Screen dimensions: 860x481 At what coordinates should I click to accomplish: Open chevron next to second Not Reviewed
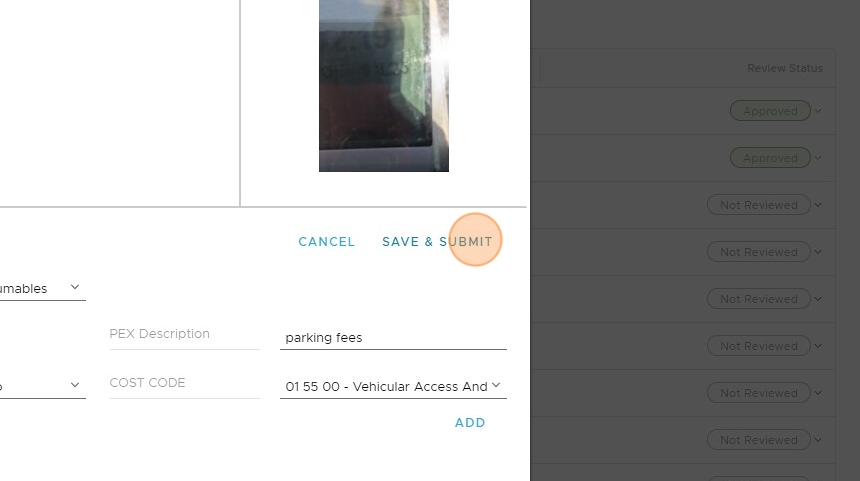pyautogui.click(x=818, y=252)
